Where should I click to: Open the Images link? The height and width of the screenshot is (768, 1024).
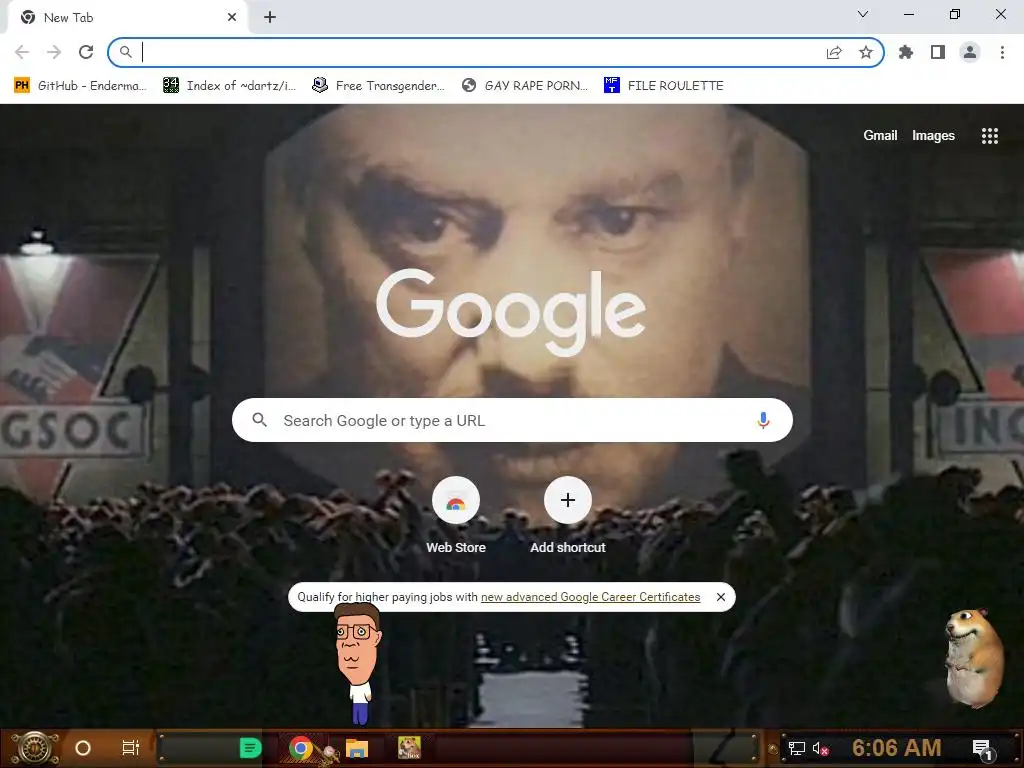click(933, 135)
